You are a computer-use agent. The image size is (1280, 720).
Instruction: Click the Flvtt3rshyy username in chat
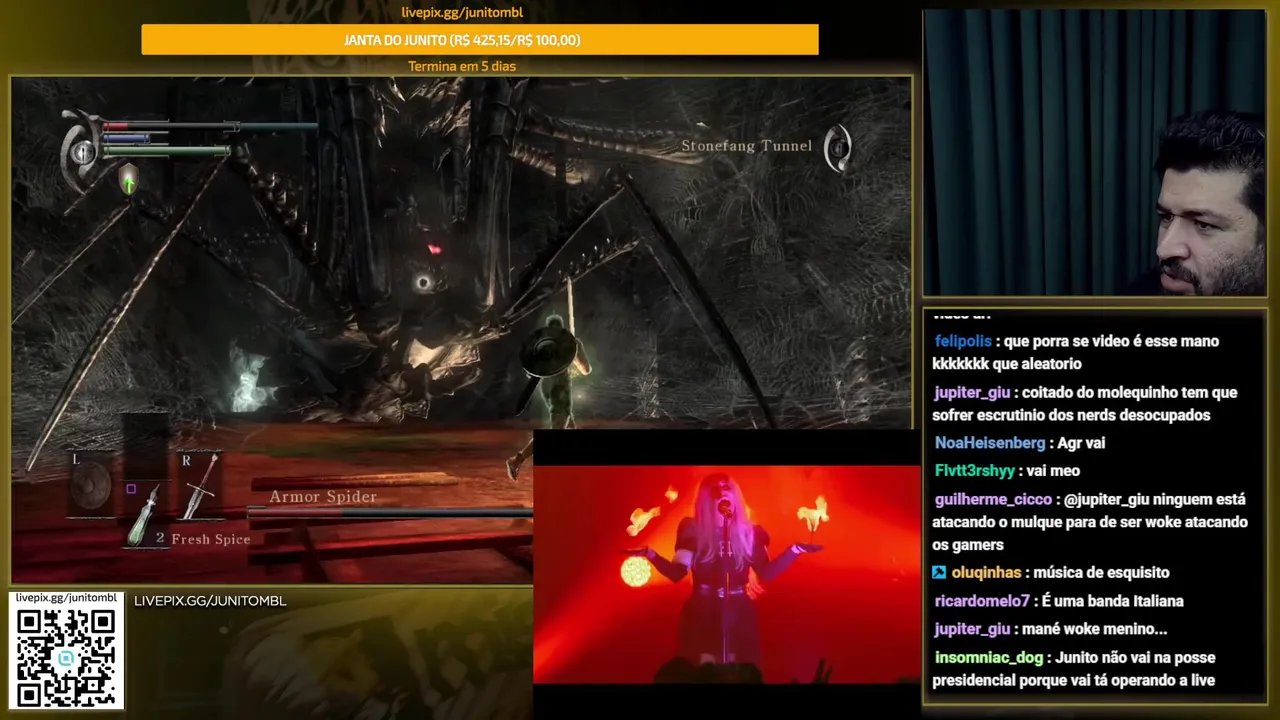pyautogui.click(x=975, y=471)
